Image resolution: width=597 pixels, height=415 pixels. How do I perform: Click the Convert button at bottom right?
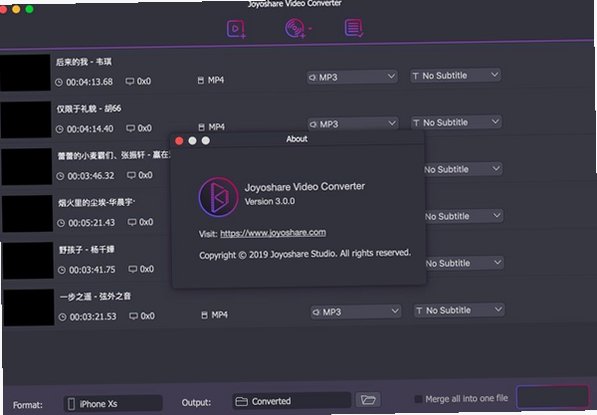(553, 397)
